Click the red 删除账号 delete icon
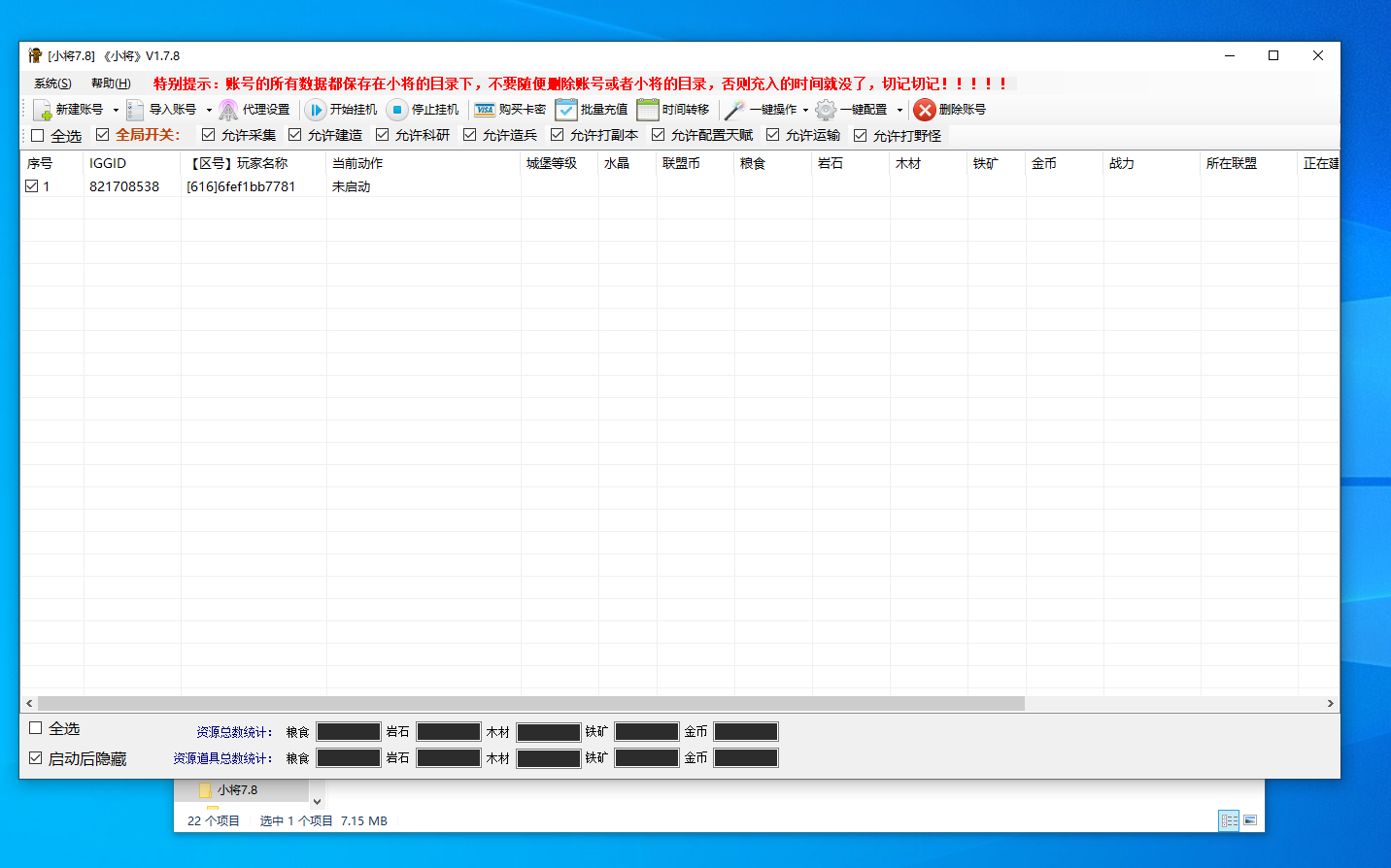Screen dimensions: 1391x868 click(924, 110)
